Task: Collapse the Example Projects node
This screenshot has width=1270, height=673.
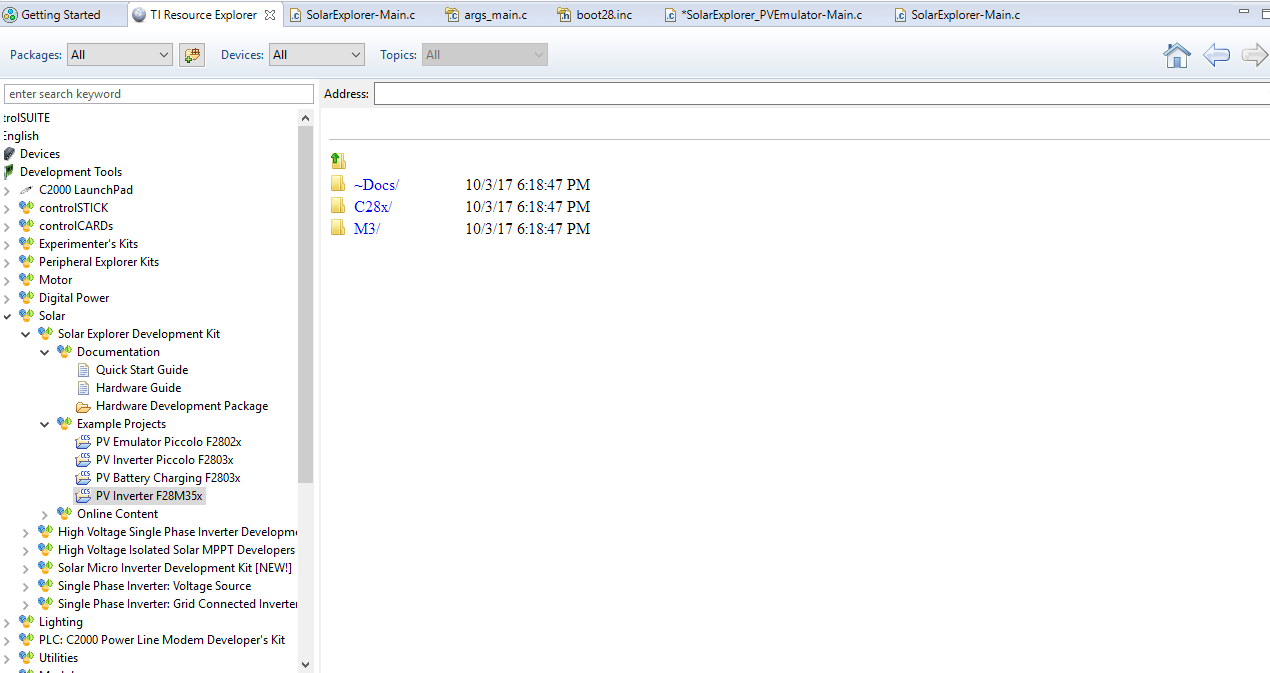Action: (x=45, y=424)
